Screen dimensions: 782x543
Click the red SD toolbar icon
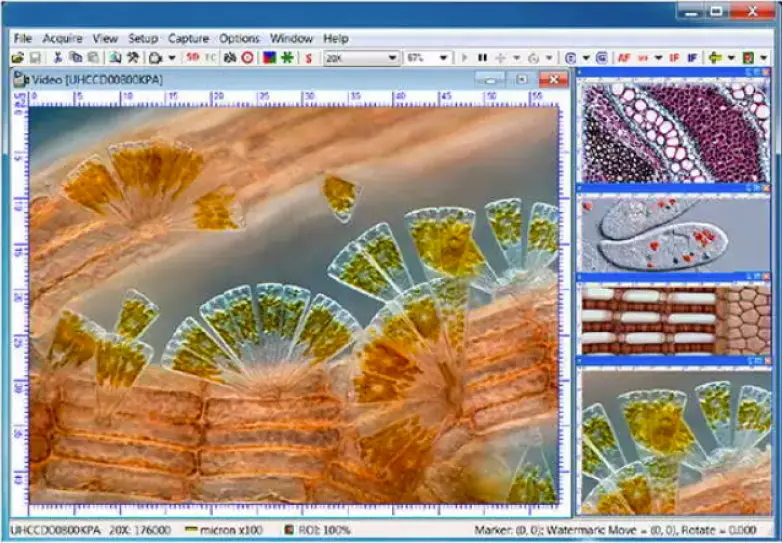(x=193, y=58)
